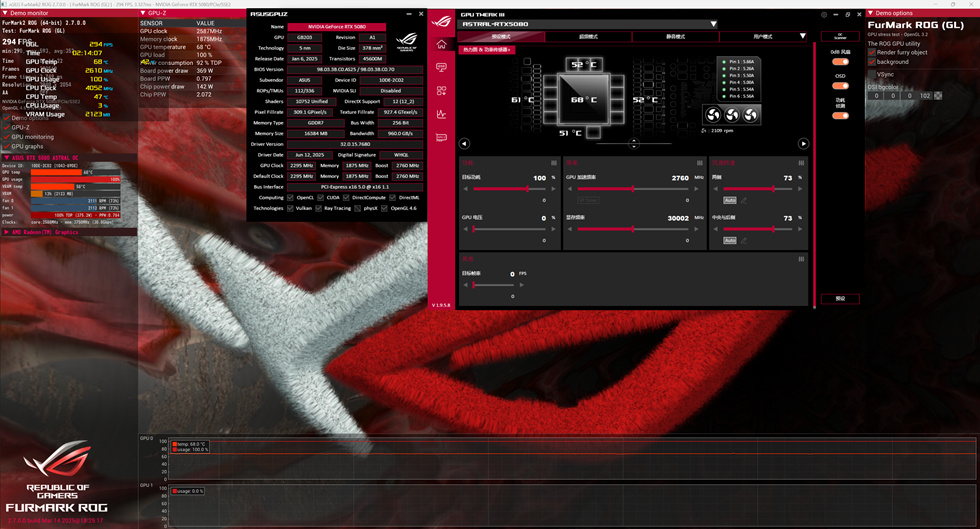Open the home page in GPU Tweak sidebar
This screenshot has height=529, width=980.
click(x=441, y=44)
